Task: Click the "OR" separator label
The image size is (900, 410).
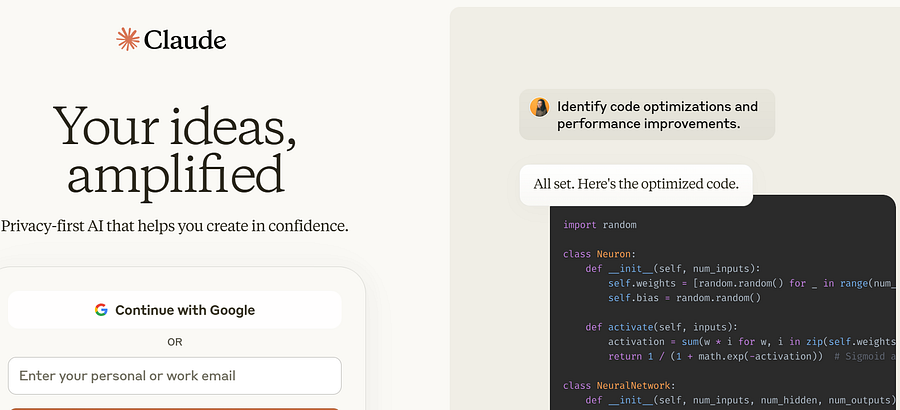Action: [x=175, y=342]
